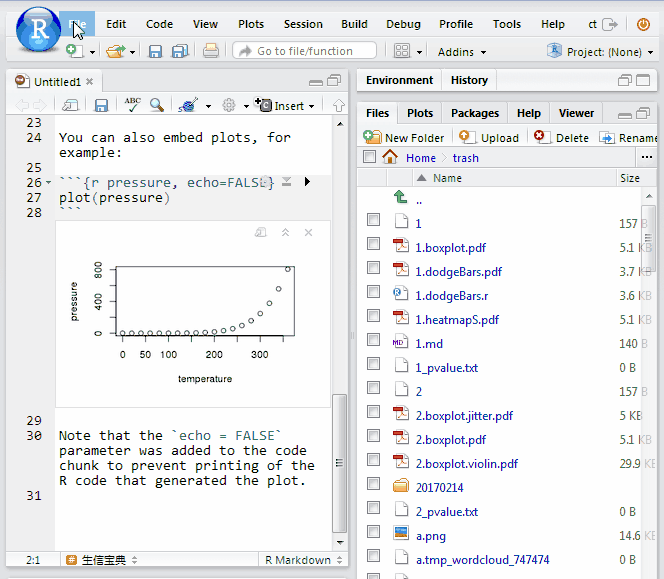Check the box beside 1.md
The width and height of the screenshot is (664, 579).
[x=373, y=340]
